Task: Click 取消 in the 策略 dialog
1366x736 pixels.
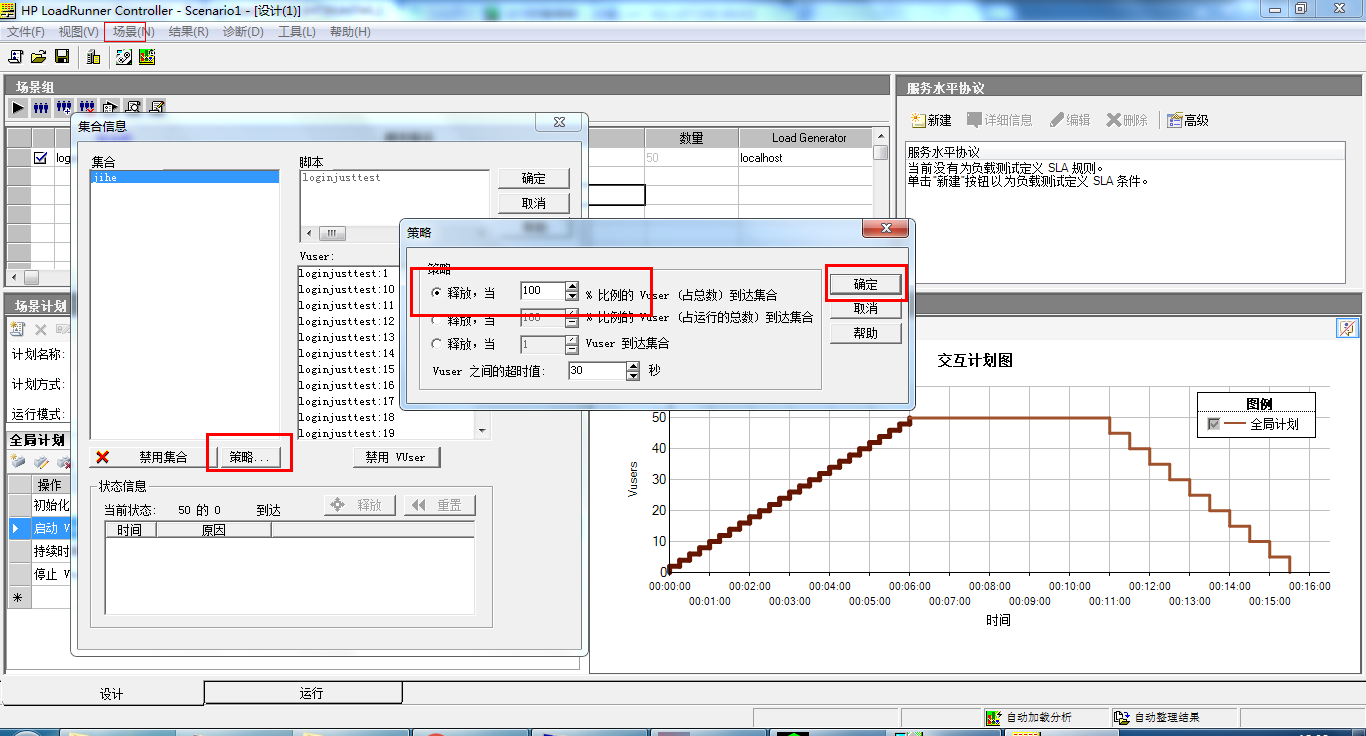Action: click(866, 309)
